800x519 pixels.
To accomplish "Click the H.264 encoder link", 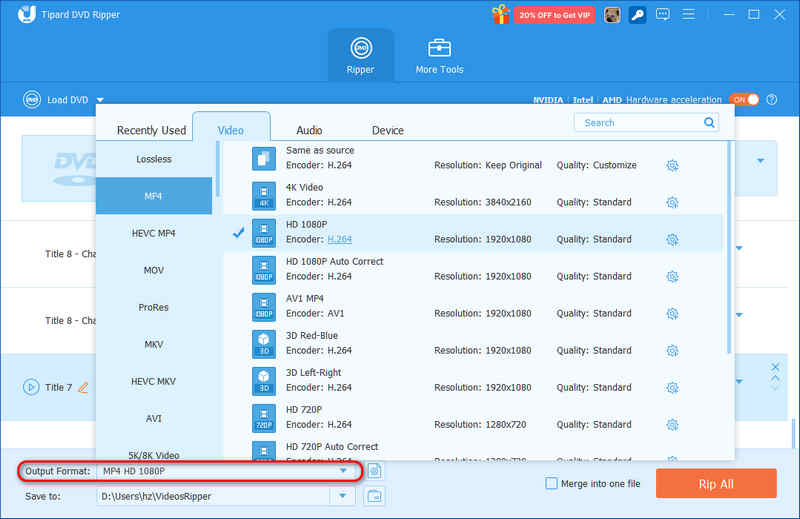I will tap(339, 239).
